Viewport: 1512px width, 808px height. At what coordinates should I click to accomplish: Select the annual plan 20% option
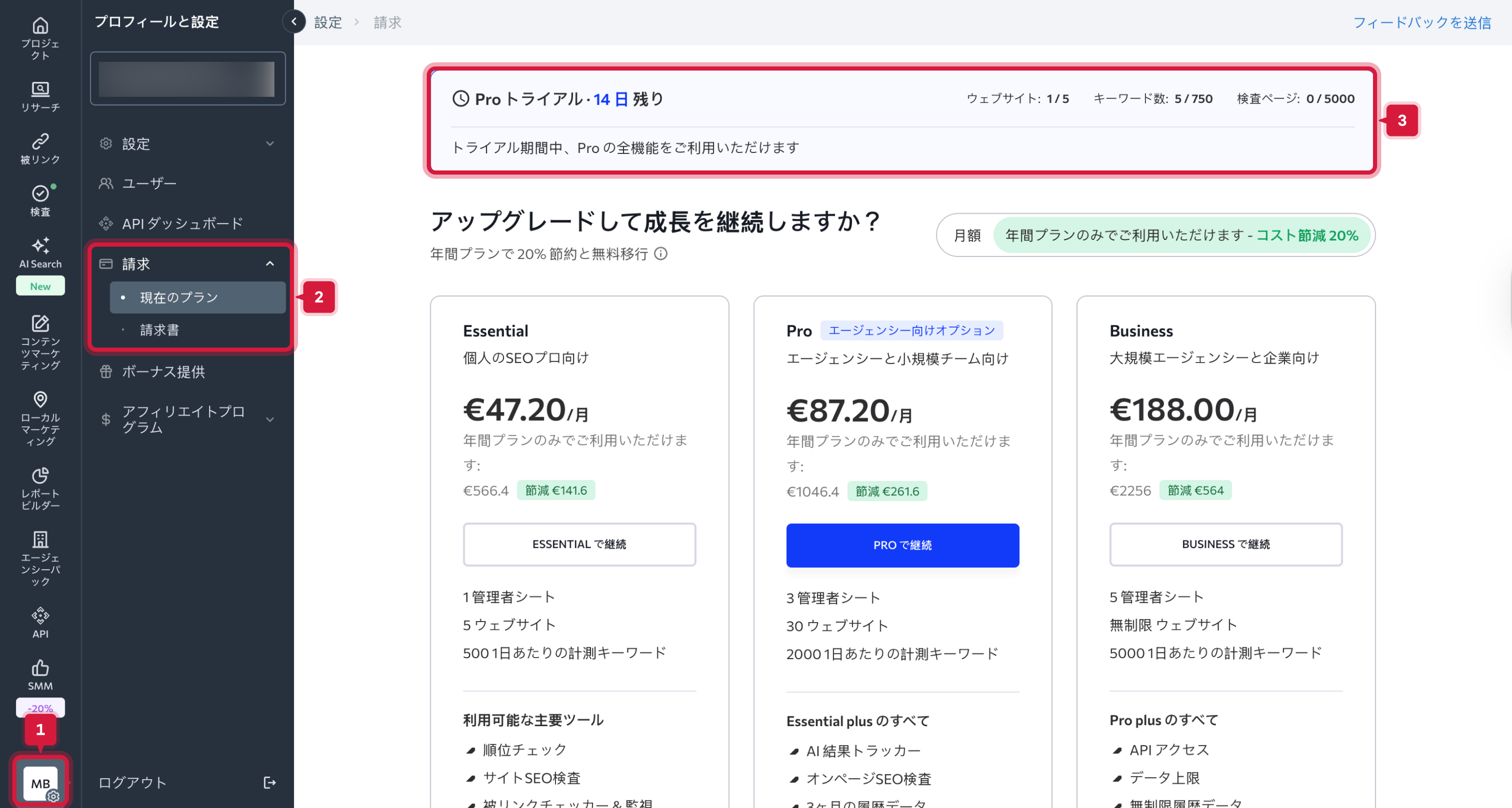(1181, 235)
